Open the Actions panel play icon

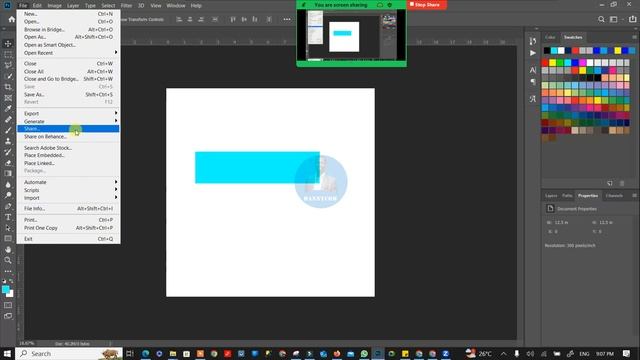533,53
